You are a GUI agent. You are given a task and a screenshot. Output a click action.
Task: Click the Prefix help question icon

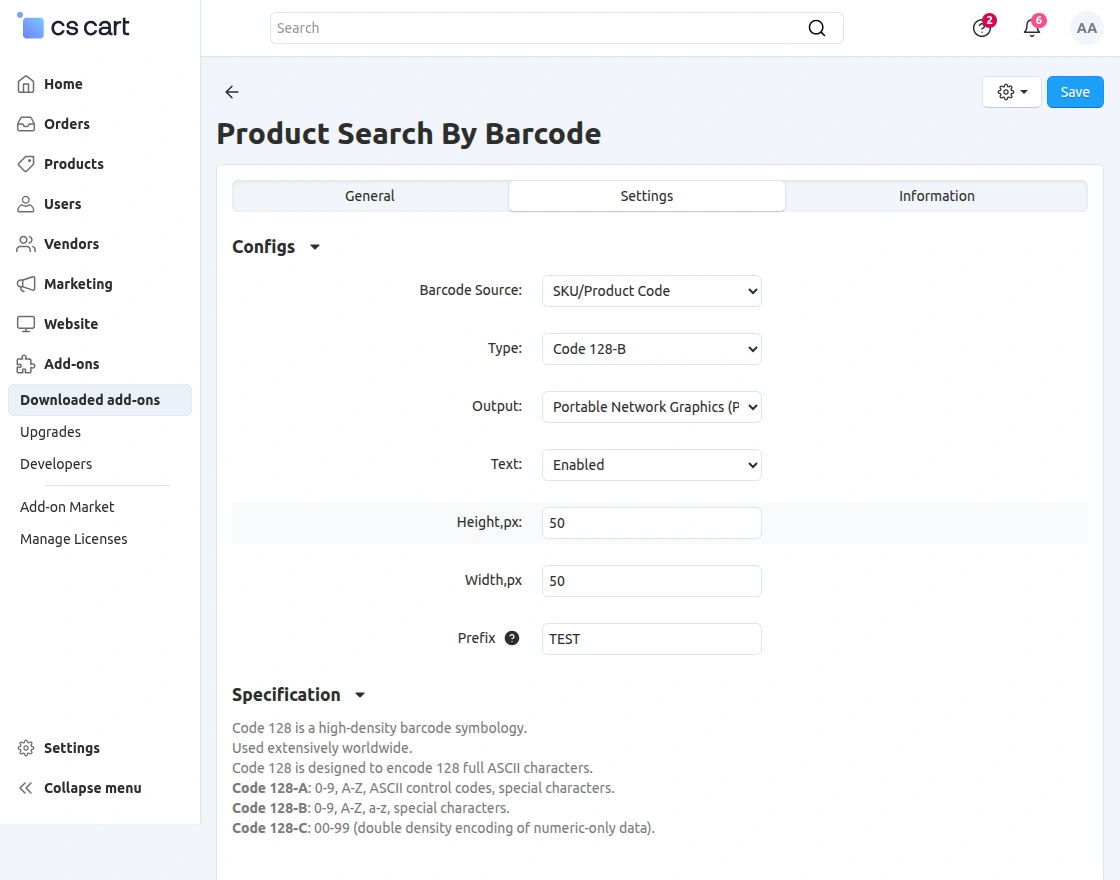(511, 638)
